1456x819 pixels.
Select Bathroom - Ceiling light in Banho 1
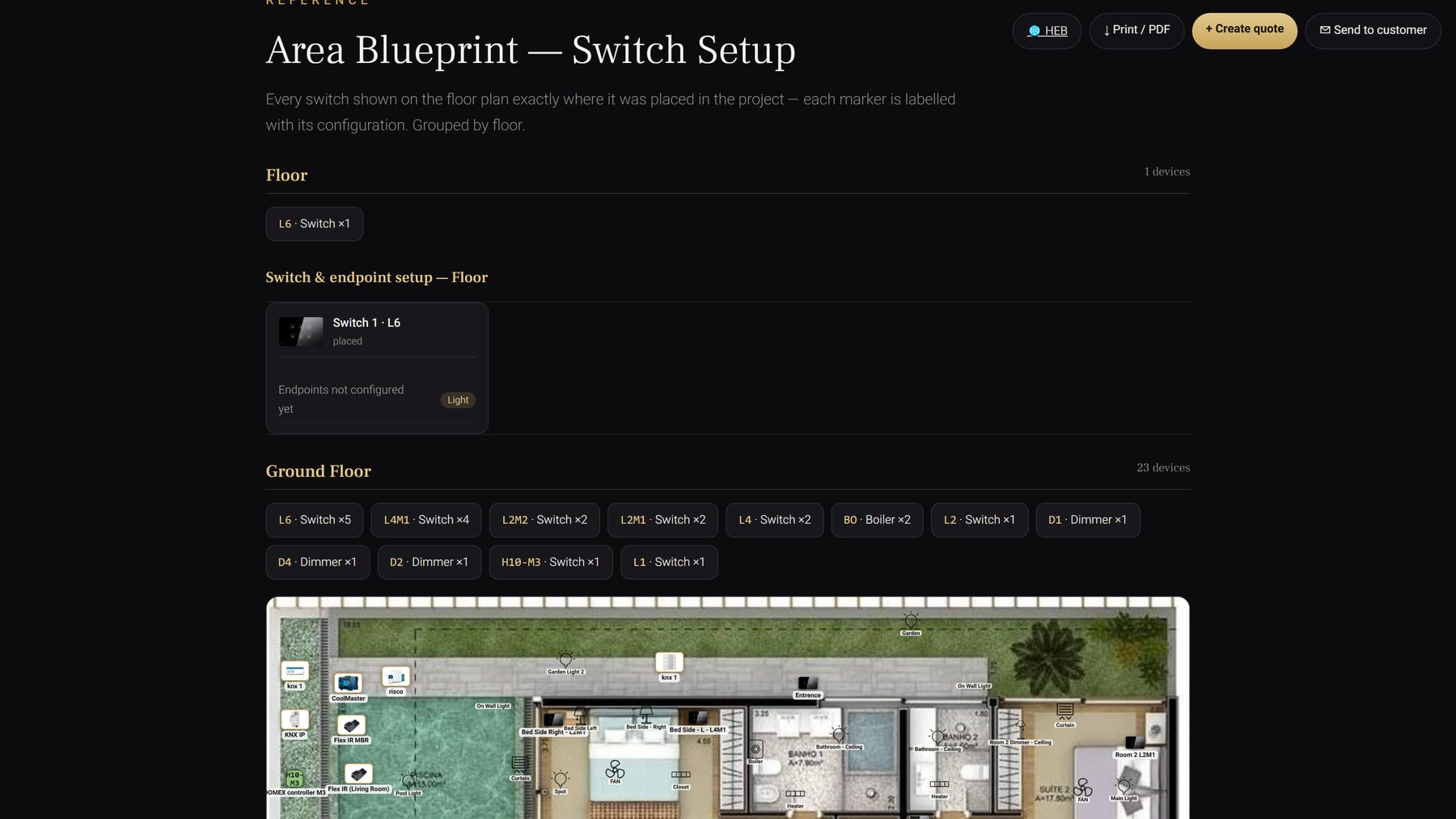[839, 734]
